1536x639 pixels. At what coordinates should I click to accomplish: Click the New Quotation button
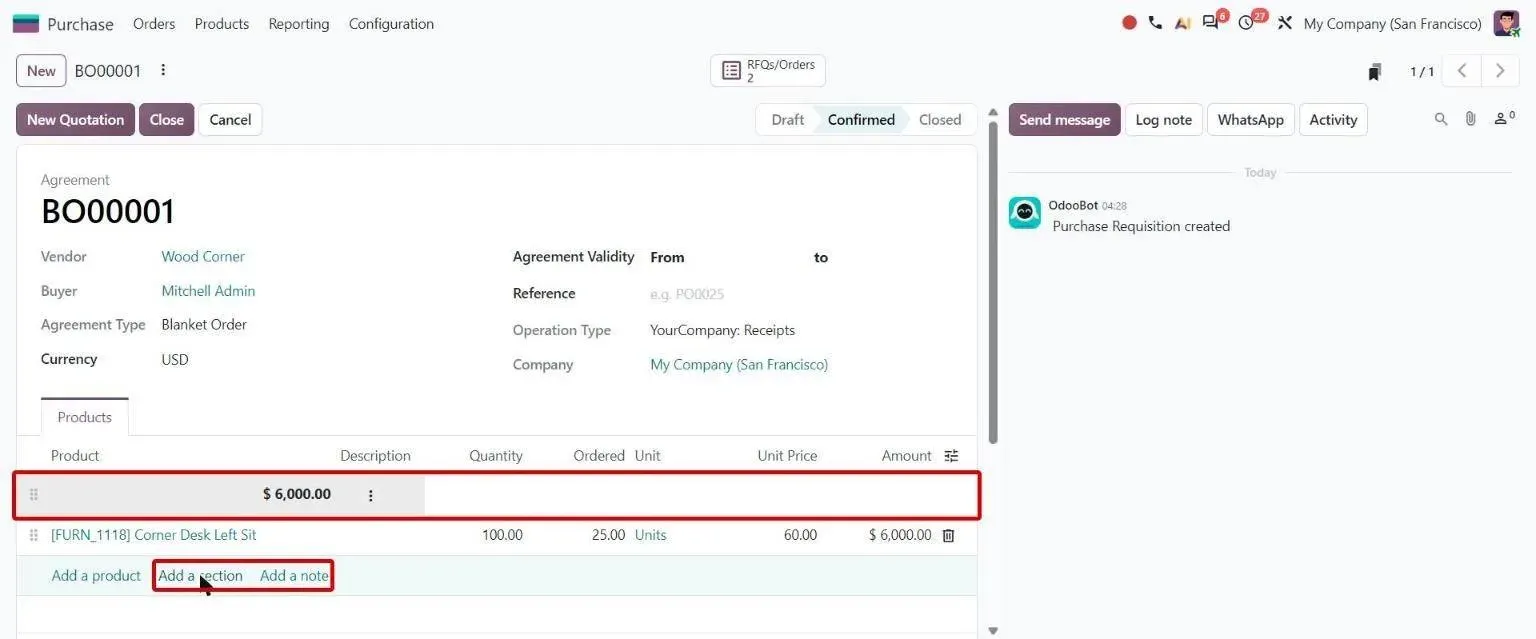click(75, 120)
